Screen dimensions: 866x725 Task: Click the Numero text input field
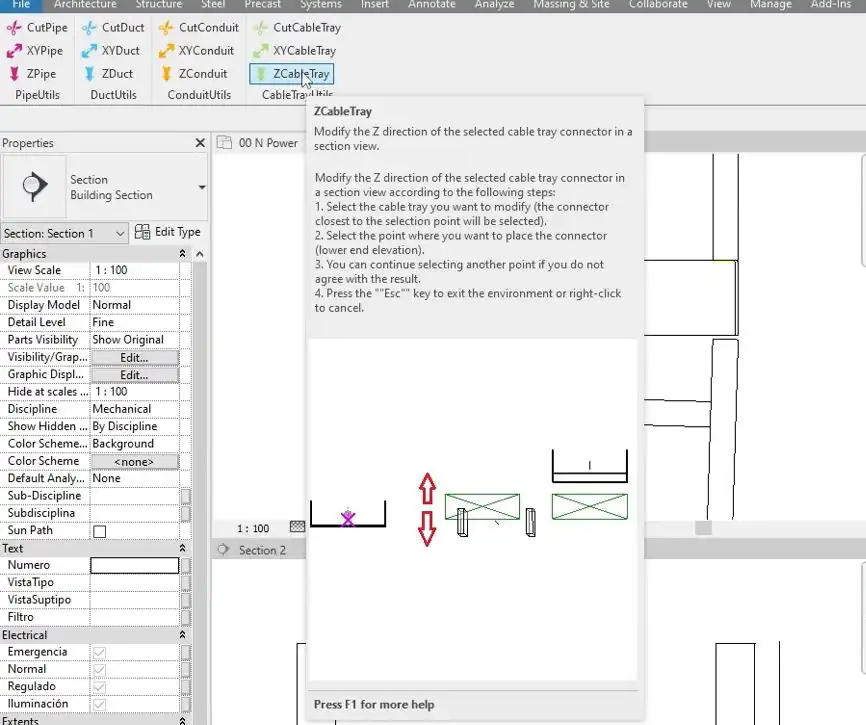point(134,565)
